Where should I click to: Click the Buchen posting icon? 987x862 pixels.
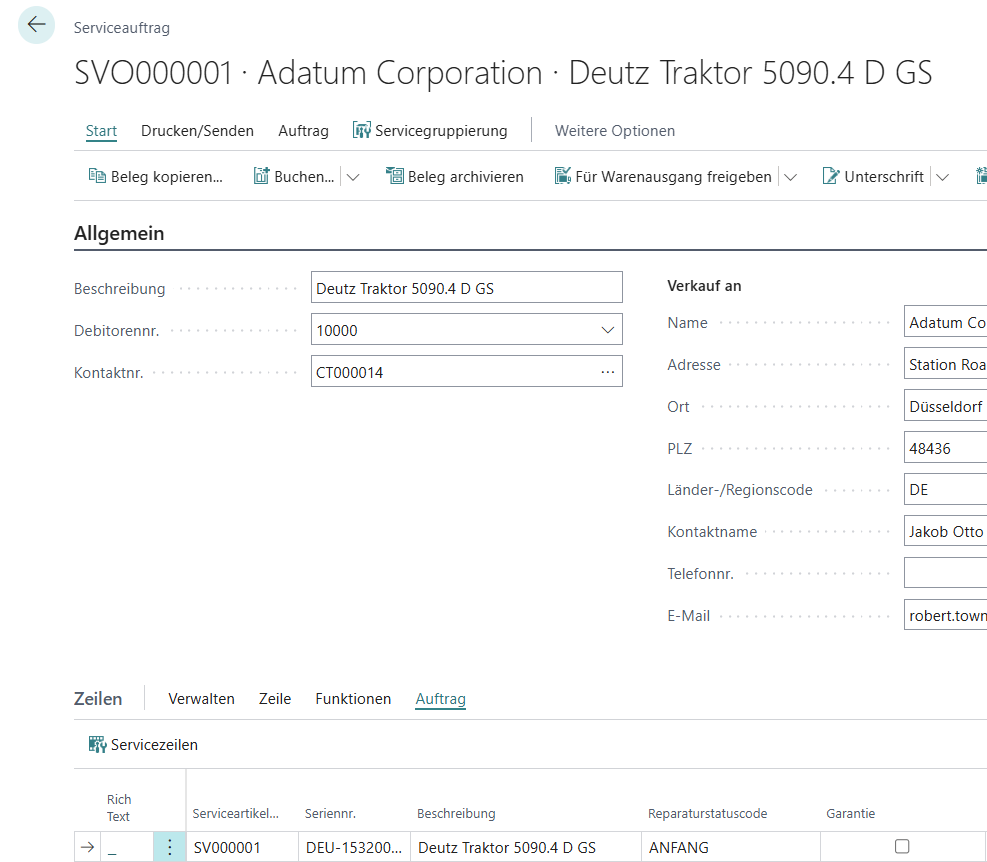point(261,176)
